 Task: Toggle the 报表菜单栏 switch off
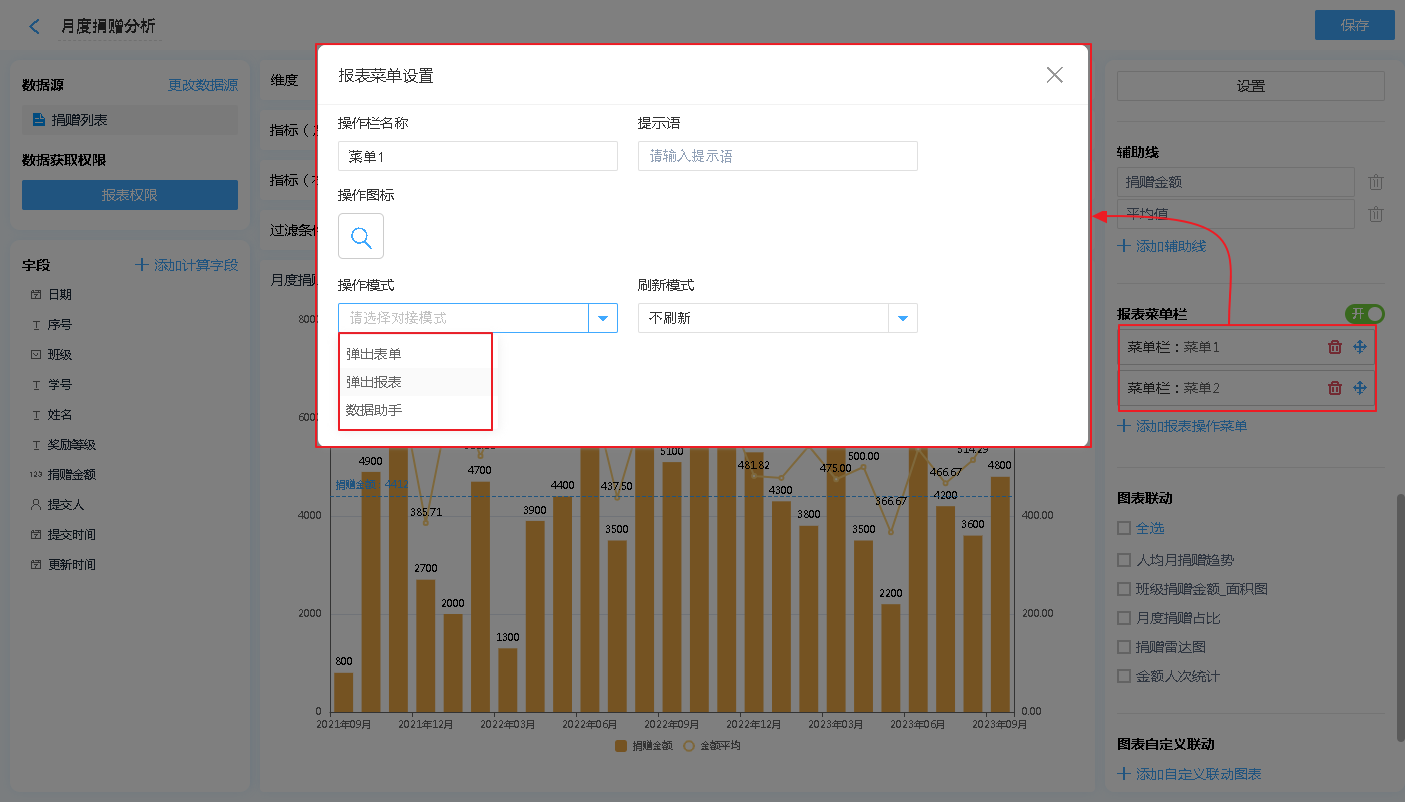(x=1365, y=314)
